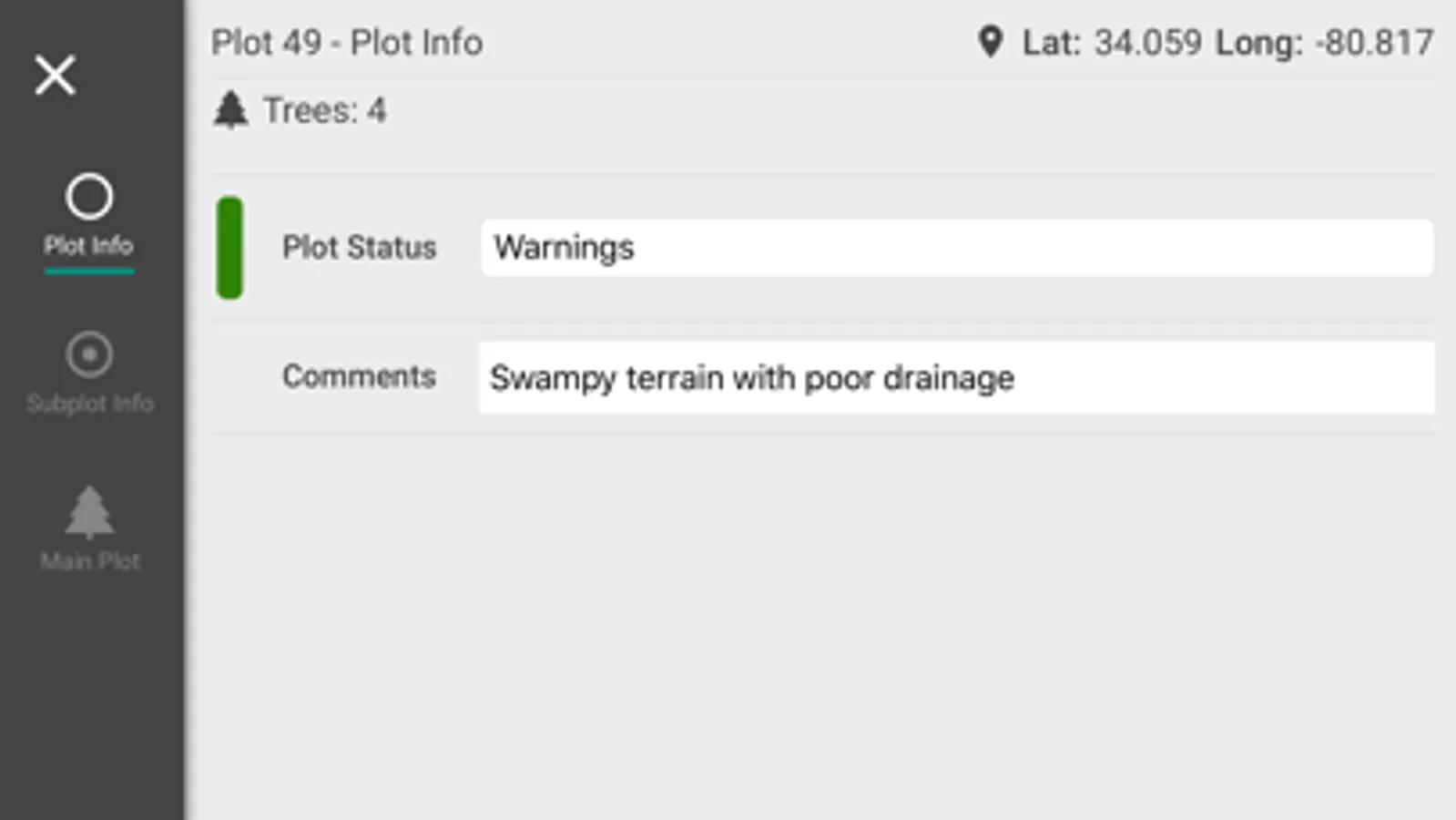Viewport: 1456px width, 820px height.
Task: Click the Lat: 34.059 coordinate
Action: pyautogui.click(x=1112, y=43)
